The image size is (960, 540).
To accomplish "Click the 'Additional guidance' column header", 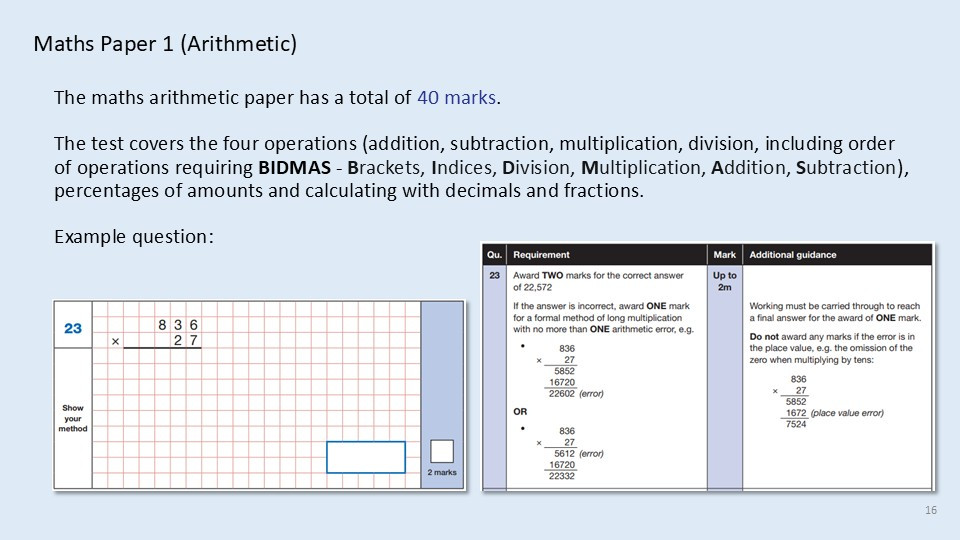I will coord(793,255).
